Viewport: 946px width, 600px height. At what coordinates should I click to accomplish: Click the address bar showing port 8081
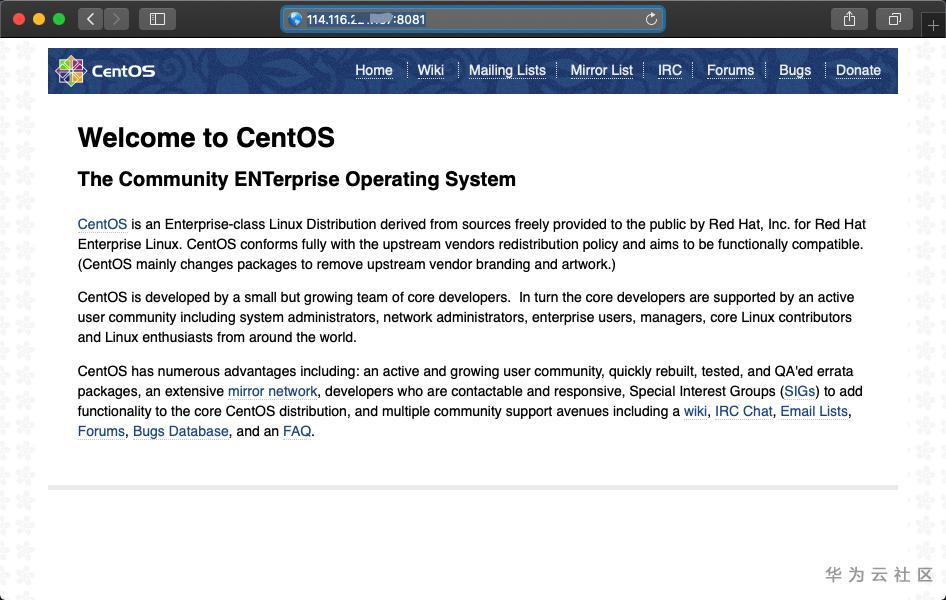(473, 19)
